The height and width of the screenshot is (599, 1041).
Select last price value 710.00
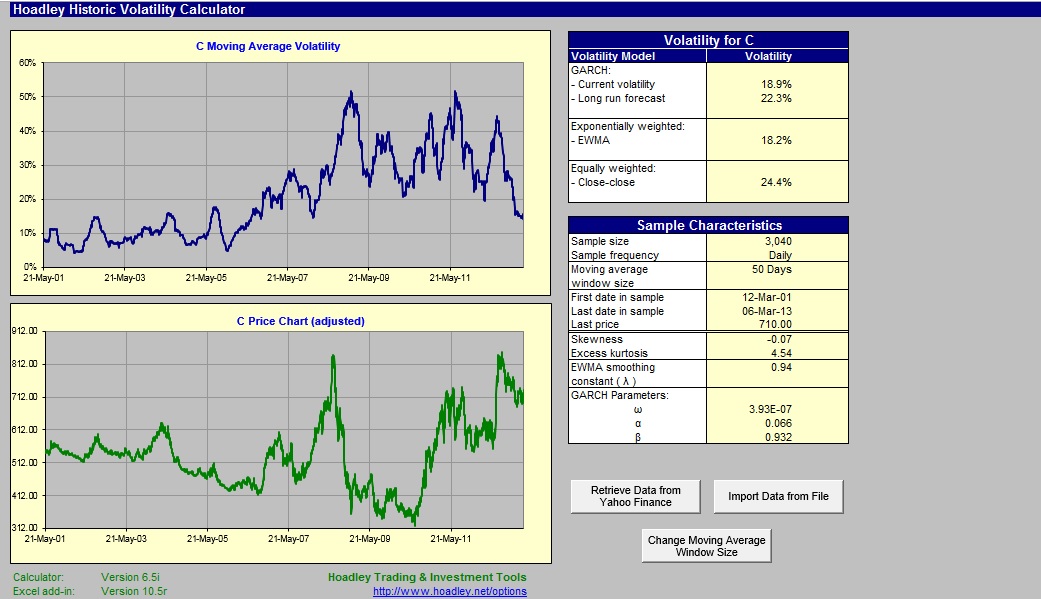click(x=775, y=324)
